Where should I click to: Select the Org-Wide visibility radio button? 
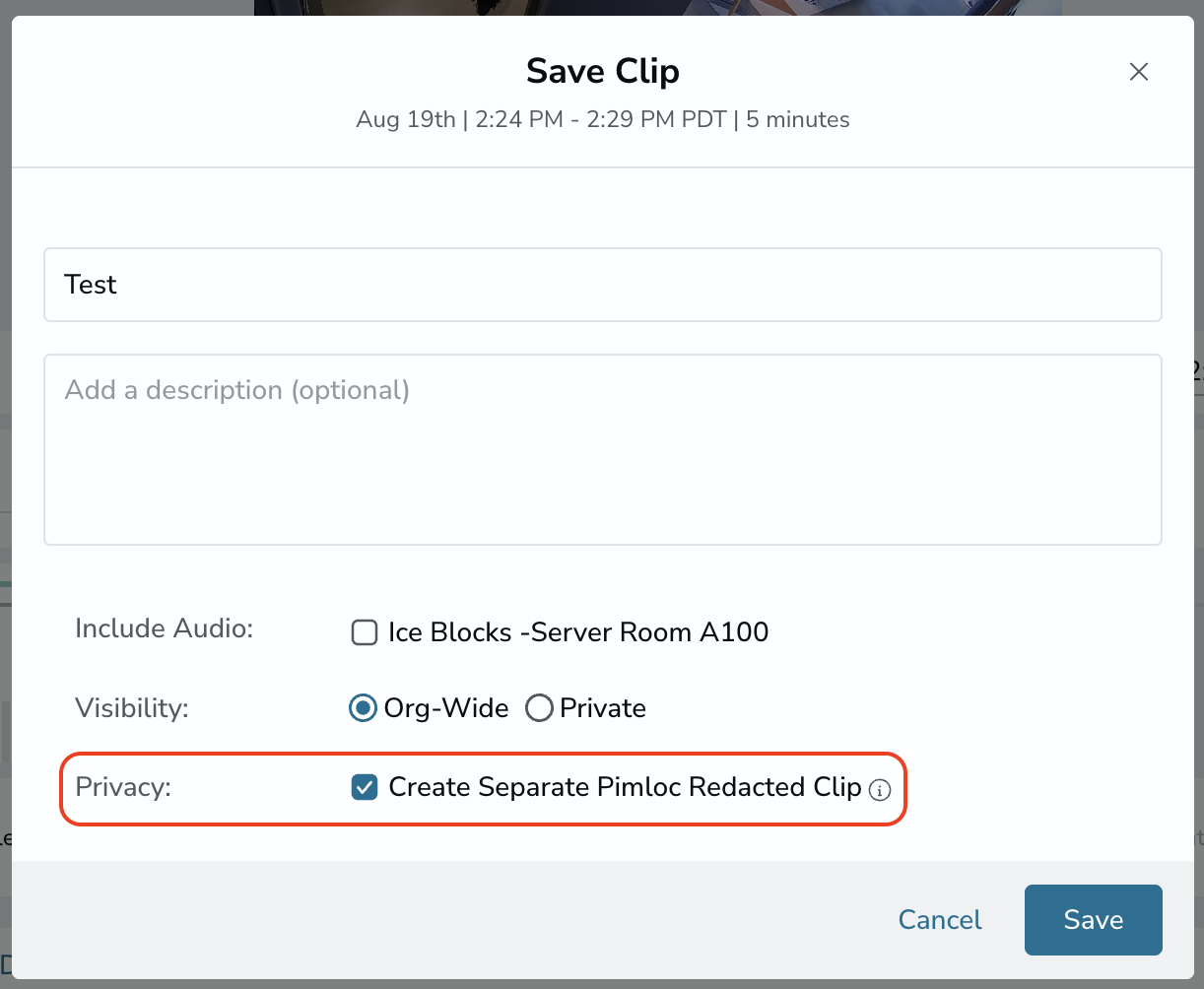tap(364, 708)
